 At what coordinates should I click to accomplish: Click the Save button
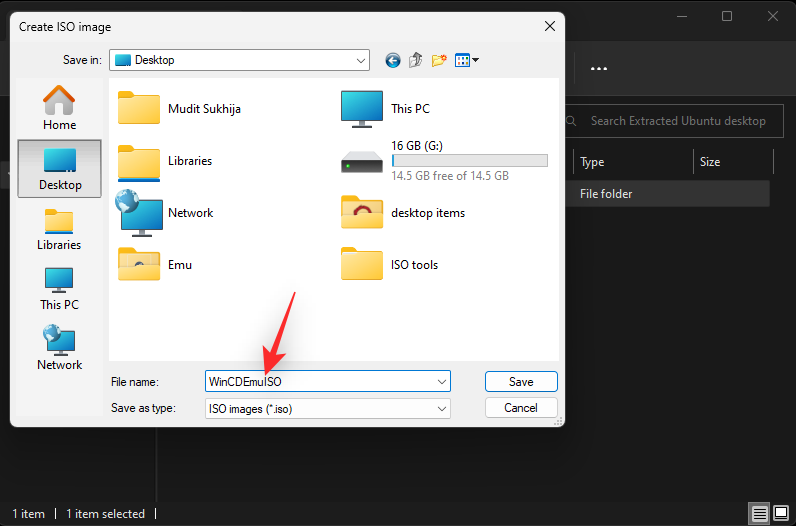click(x=521, y=382)
